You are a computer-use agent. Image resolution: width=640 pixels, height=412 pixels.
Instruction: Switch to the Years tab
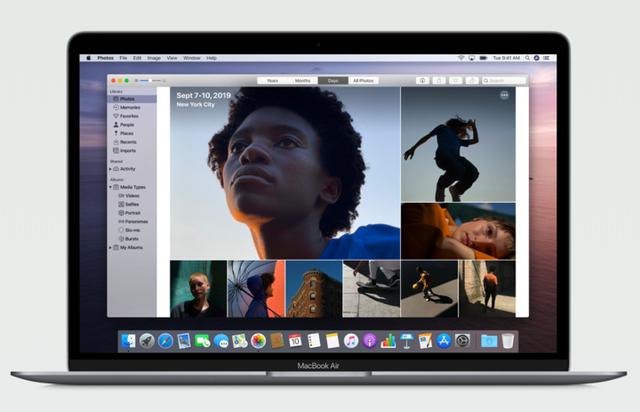272,81
